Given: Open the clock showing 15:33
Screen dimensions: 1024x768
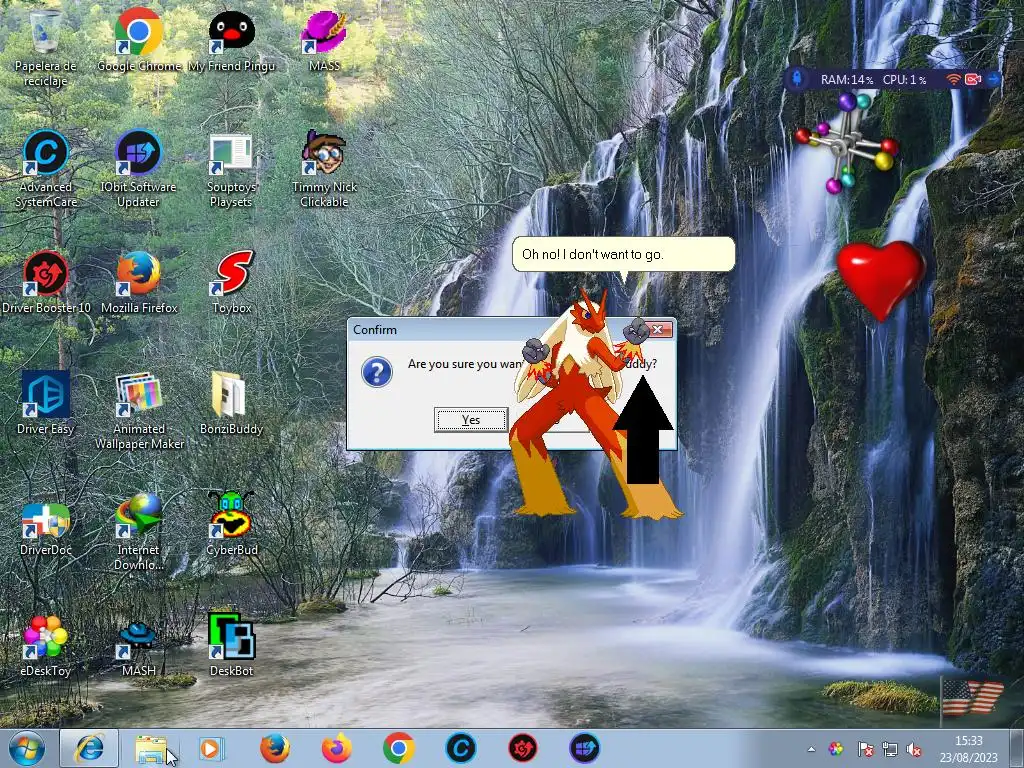Looking at the screenshot, I should pyautogui.click(x=968, y=749).
